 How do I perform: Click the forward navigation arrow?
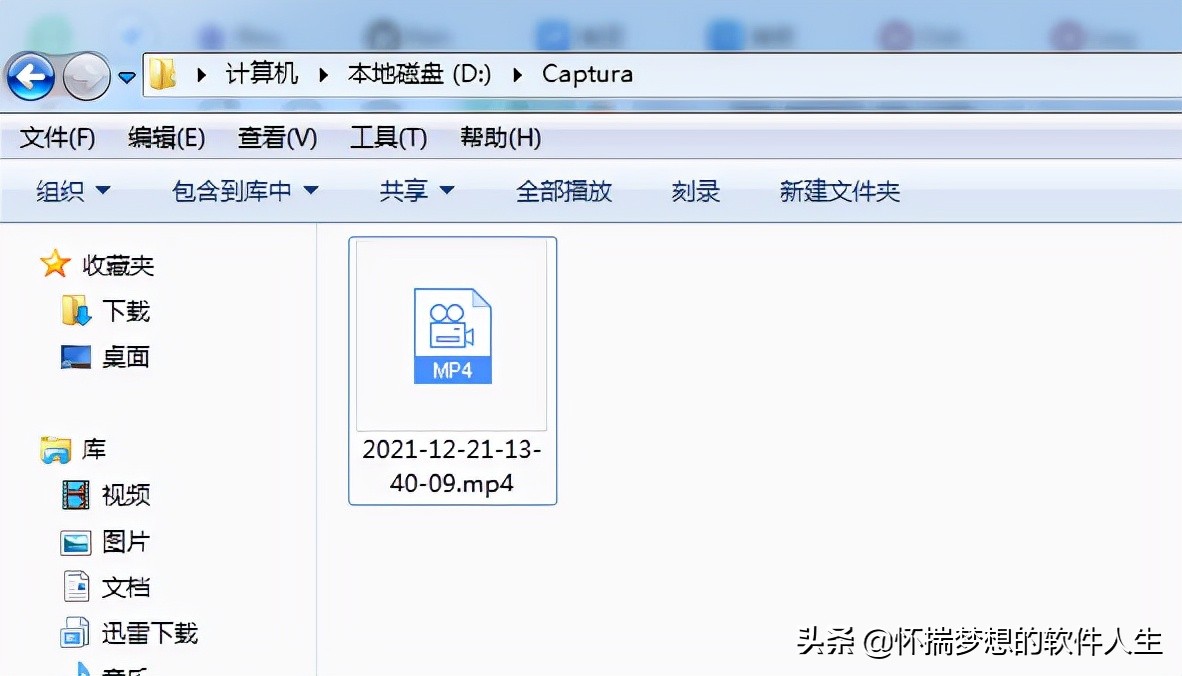pyautogui.click(x=85, y=75)
